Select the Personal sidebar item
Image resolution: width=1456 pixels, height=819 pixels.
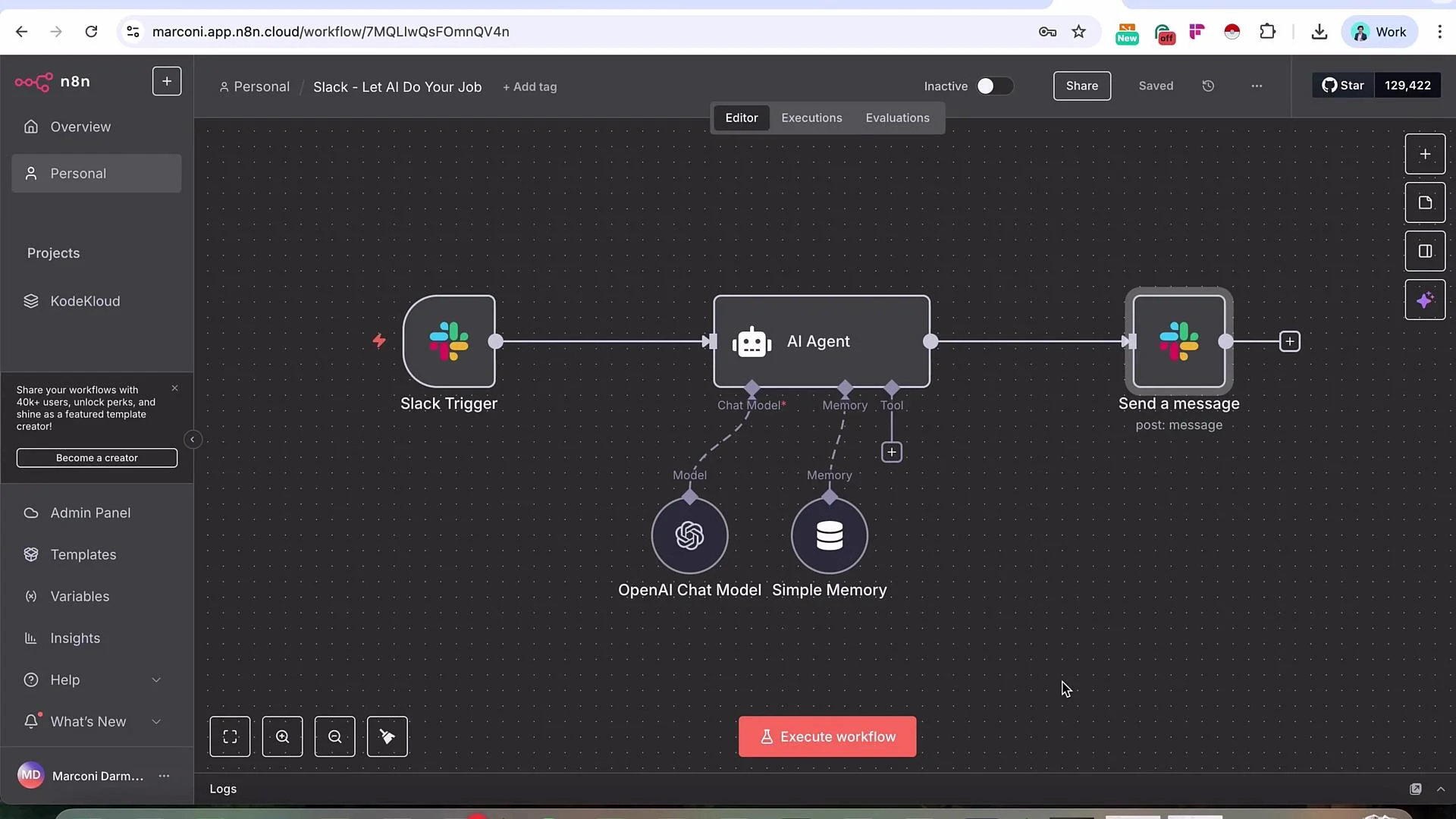96,174
